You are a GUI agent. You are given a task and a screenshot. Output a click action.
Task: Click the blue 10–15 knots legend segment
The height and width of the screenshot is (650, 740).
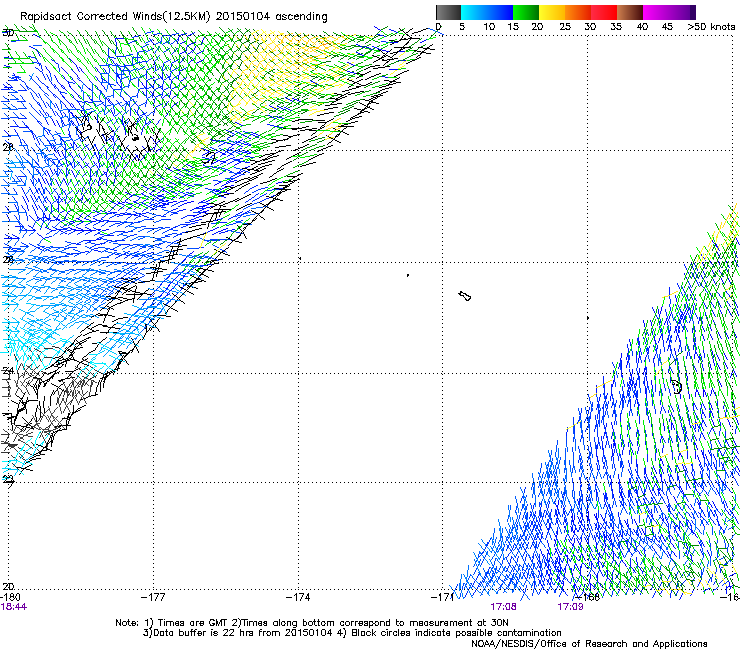click(500, 12)
